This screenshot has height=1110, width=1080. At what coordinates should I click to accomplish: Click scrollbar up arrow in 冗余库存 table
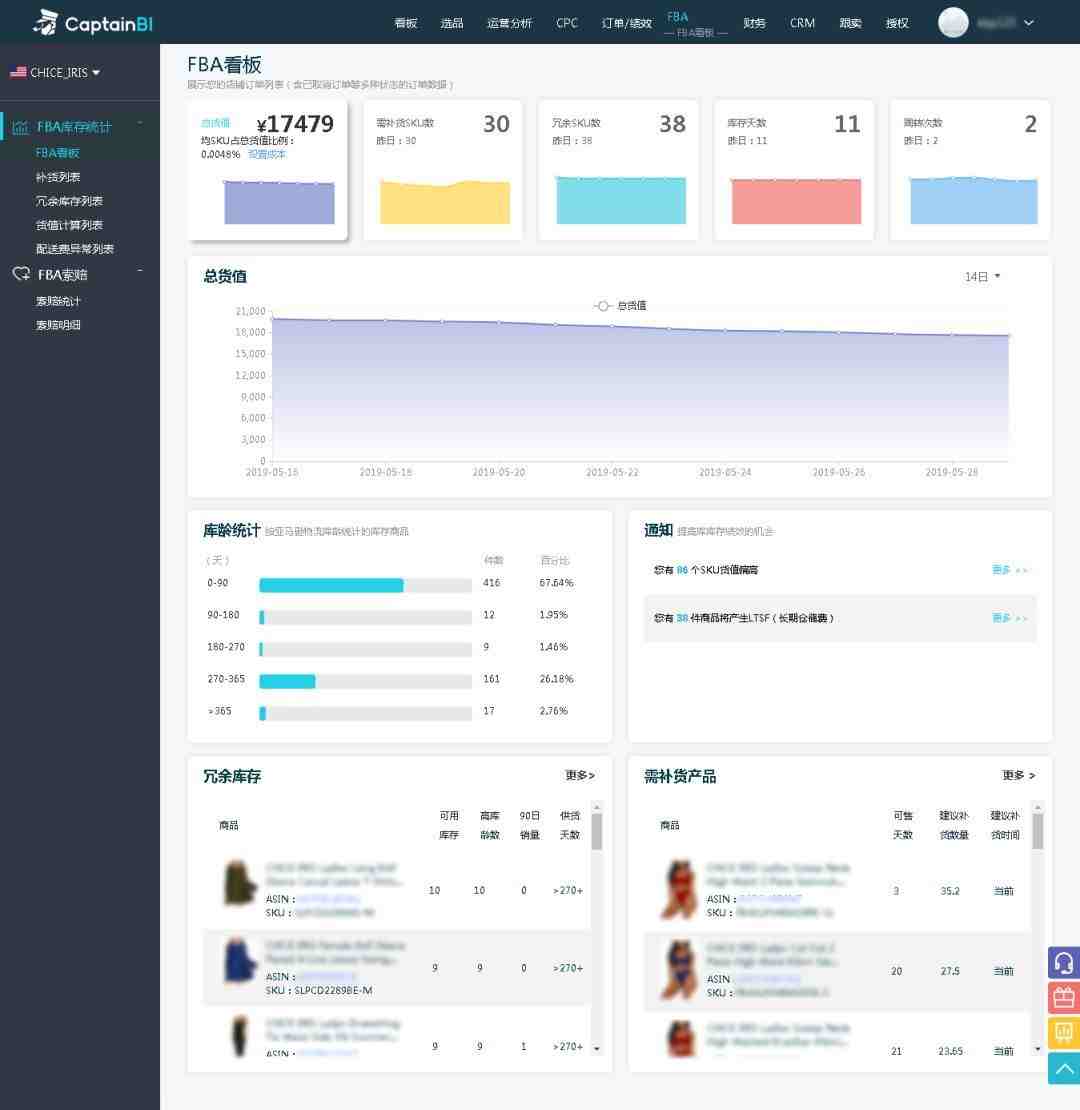(x=597, y=807)
